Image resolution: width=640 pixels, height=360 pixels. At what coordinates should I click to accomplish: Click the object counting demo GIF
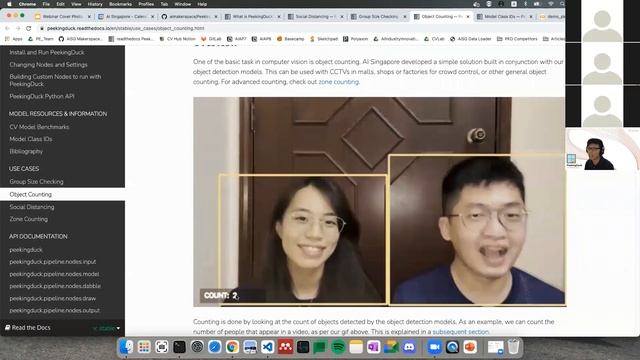pos(380,202)
